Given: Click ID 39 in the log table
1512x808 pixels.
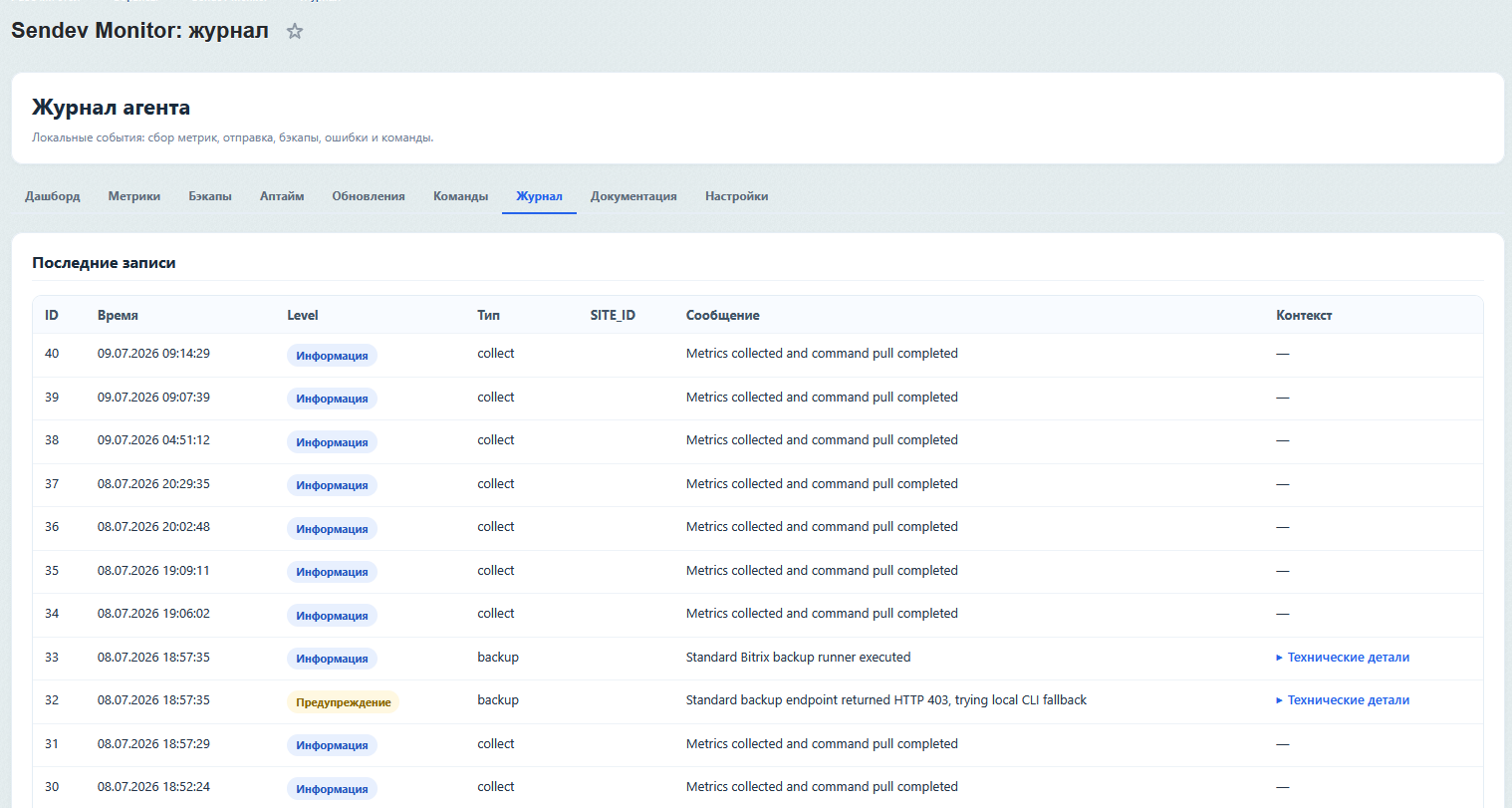Looking at the screenshot, I should pos(52,397).
